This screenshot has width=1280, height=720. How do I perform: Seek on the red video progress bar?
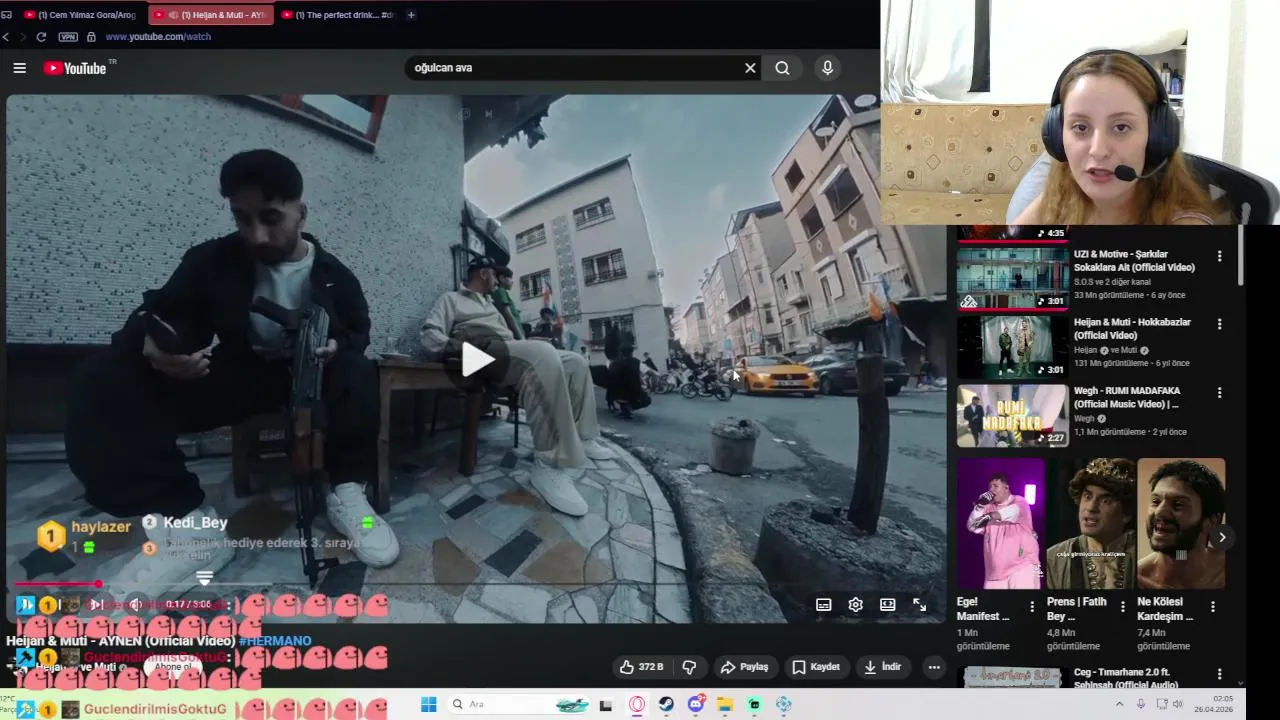(x=57, y=583)
